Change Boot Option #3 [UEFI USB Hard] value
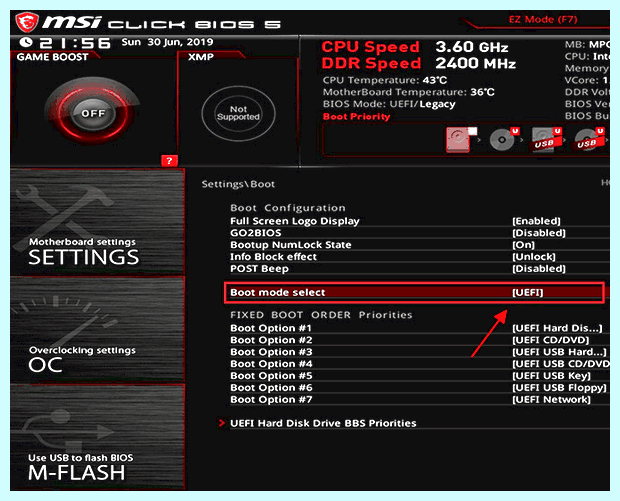The height and width of the screenshot is (501, 620). (x=559, y=352)
